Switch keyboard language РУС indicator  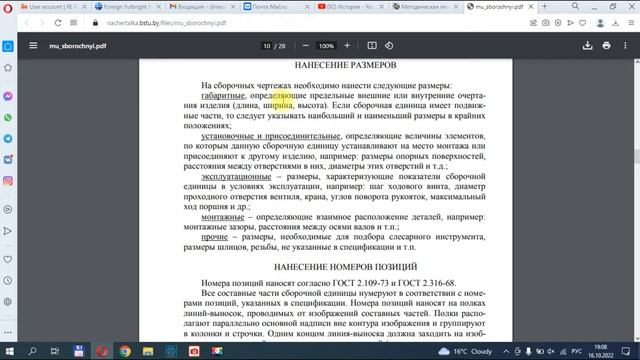coord(576,351)
